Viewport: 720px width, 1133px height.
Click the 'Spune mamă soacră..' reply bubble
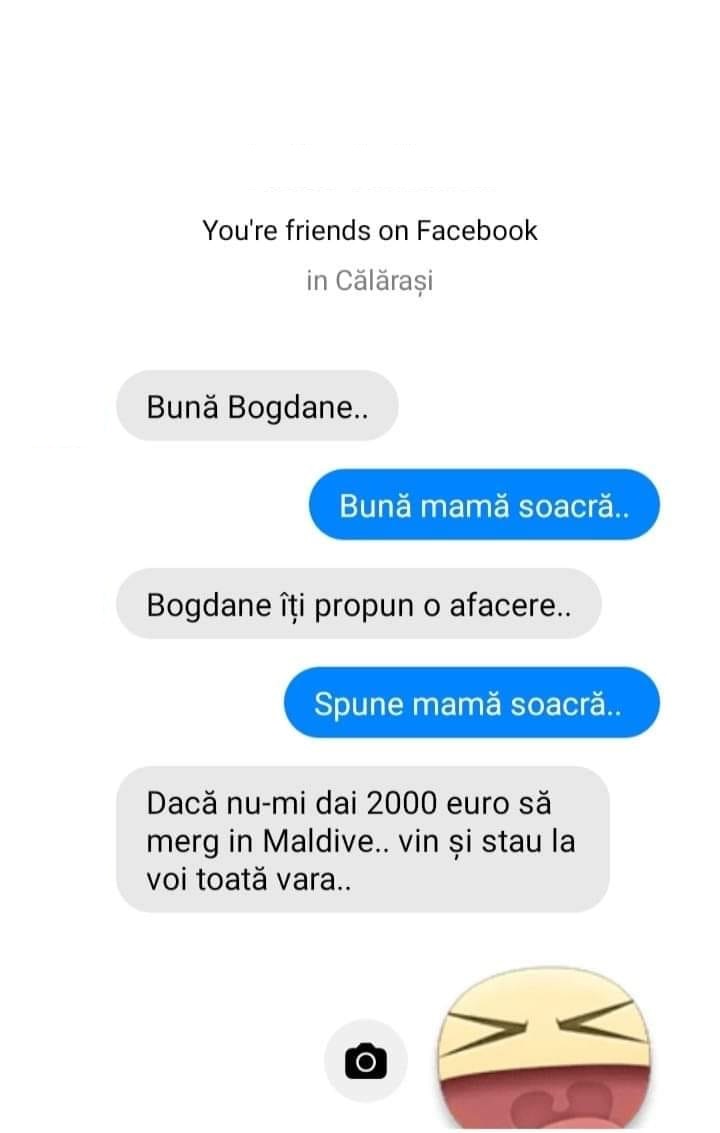coord(471,702)
